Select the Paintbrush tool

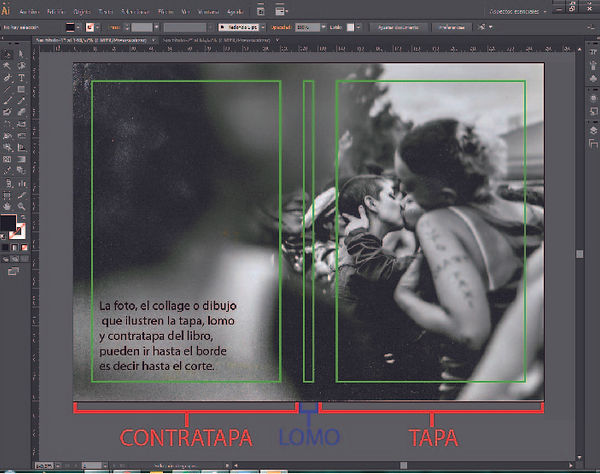[7, 101]
